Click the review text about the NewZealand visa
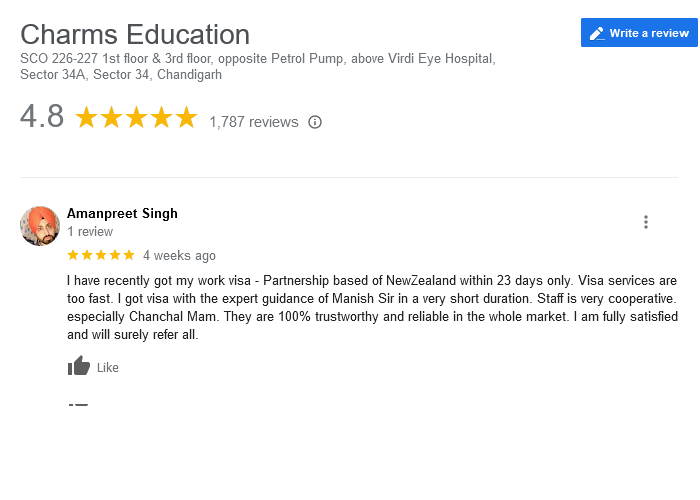Screen dimensions: 700x500 (x=372, y=308)
